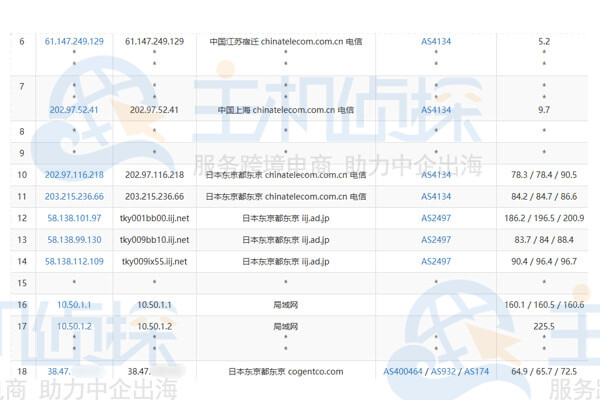This screenshot has width=600, height=400.
Task: Open the blue 10.50.1.1 IP link in hop 16
Action: click(x=75, y=305)
